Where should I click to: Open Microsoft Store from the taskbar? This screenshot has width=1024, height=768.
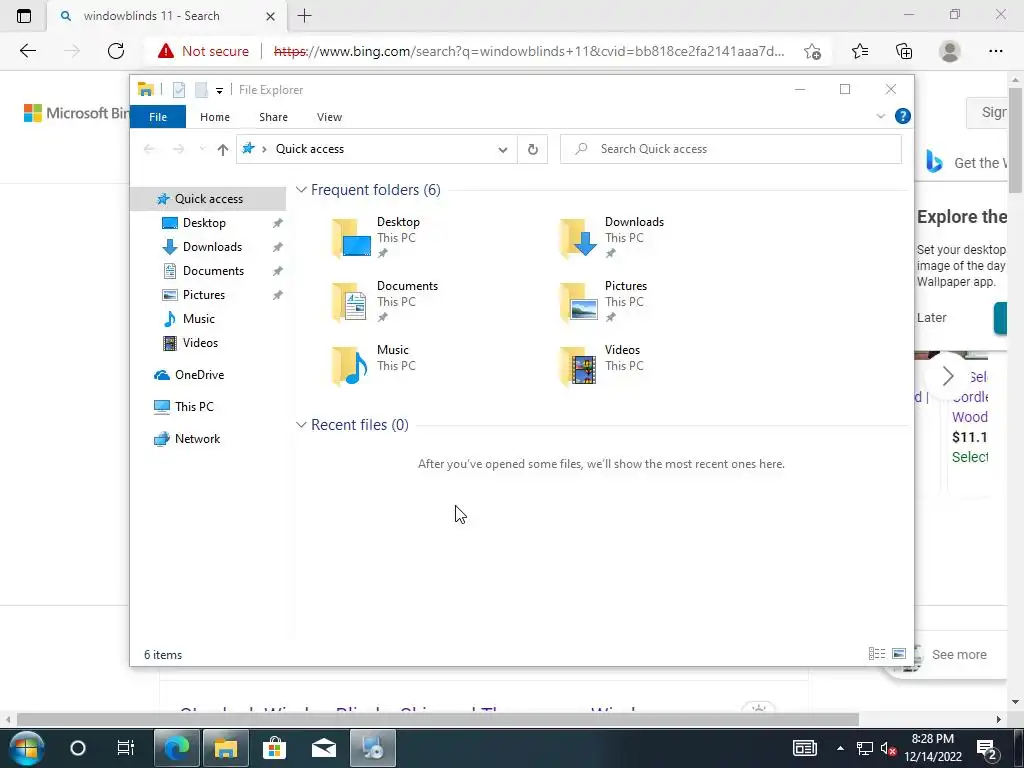pyautogui.click(x=274, y=748)
